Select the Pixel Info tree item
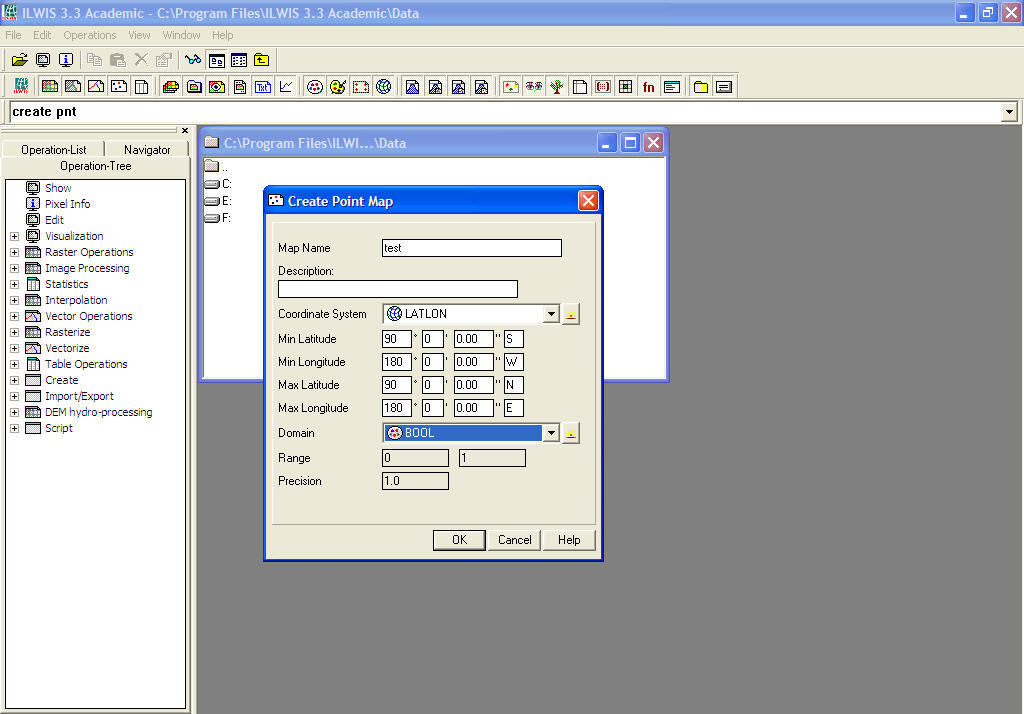The image size is (1024, 714). tap(67, 204)
